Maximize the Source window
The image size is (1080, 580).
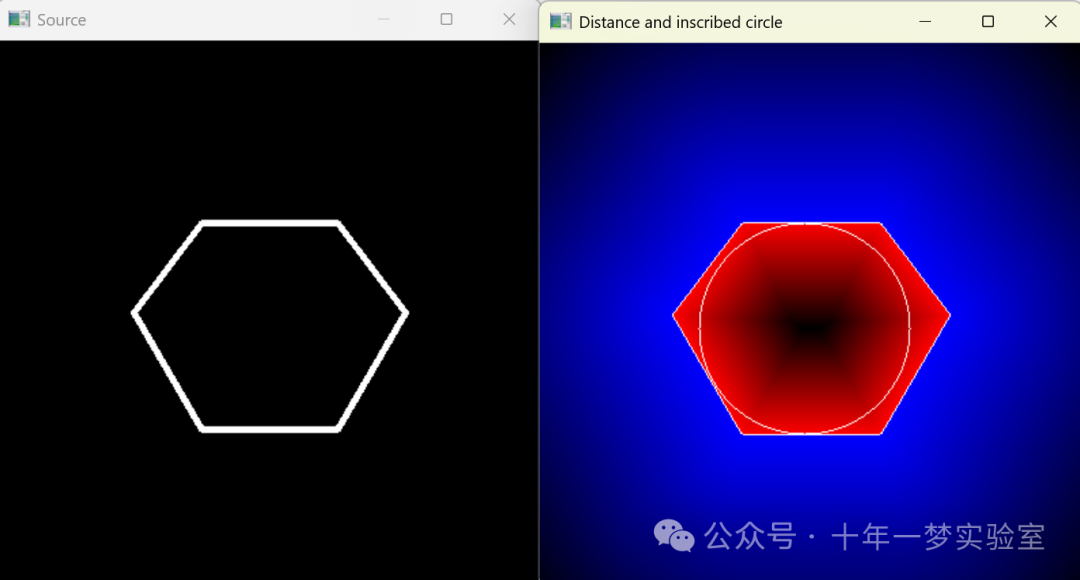[446, 19]
